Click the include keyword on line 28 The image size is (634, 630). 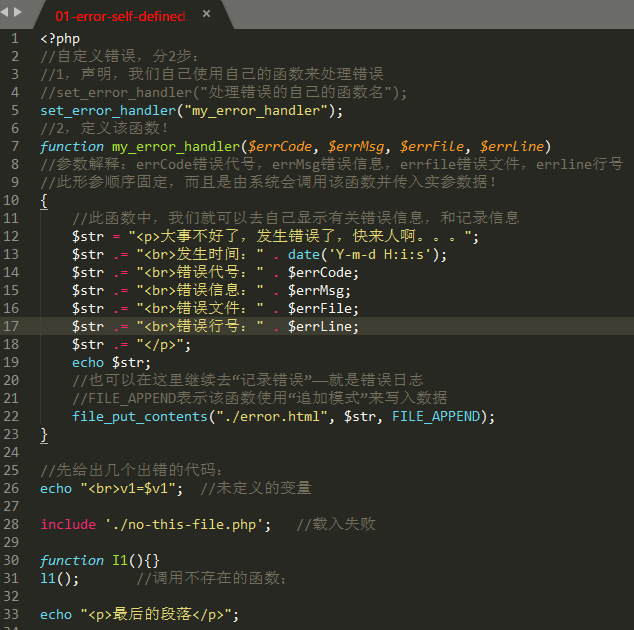[x=68, y=525]
